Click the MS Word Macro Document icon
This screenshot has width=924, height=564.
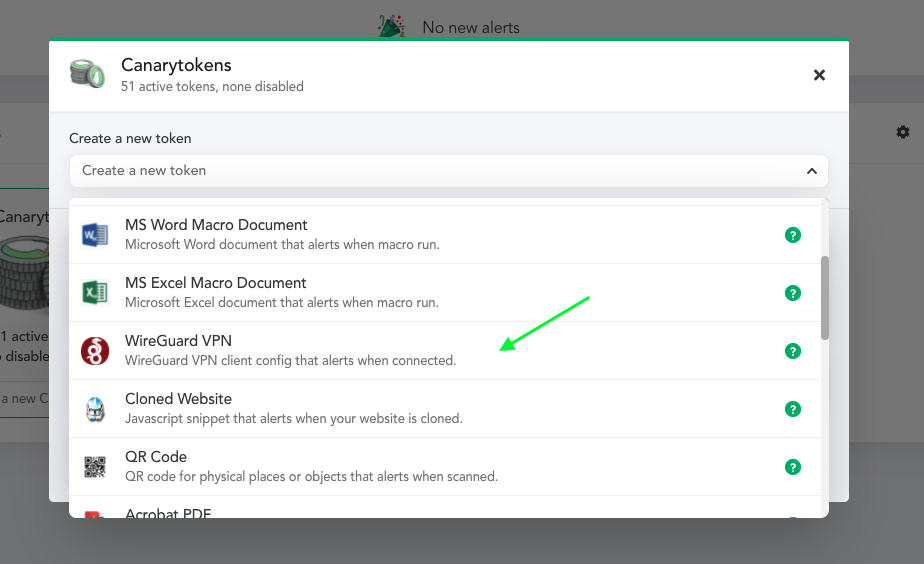pos(95,235)
